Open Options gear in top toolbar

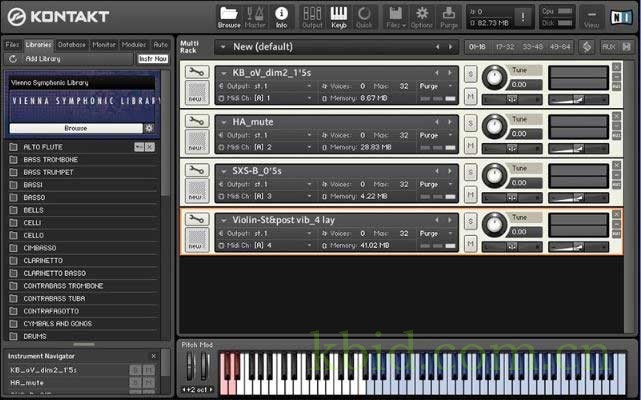pos(422,16)
